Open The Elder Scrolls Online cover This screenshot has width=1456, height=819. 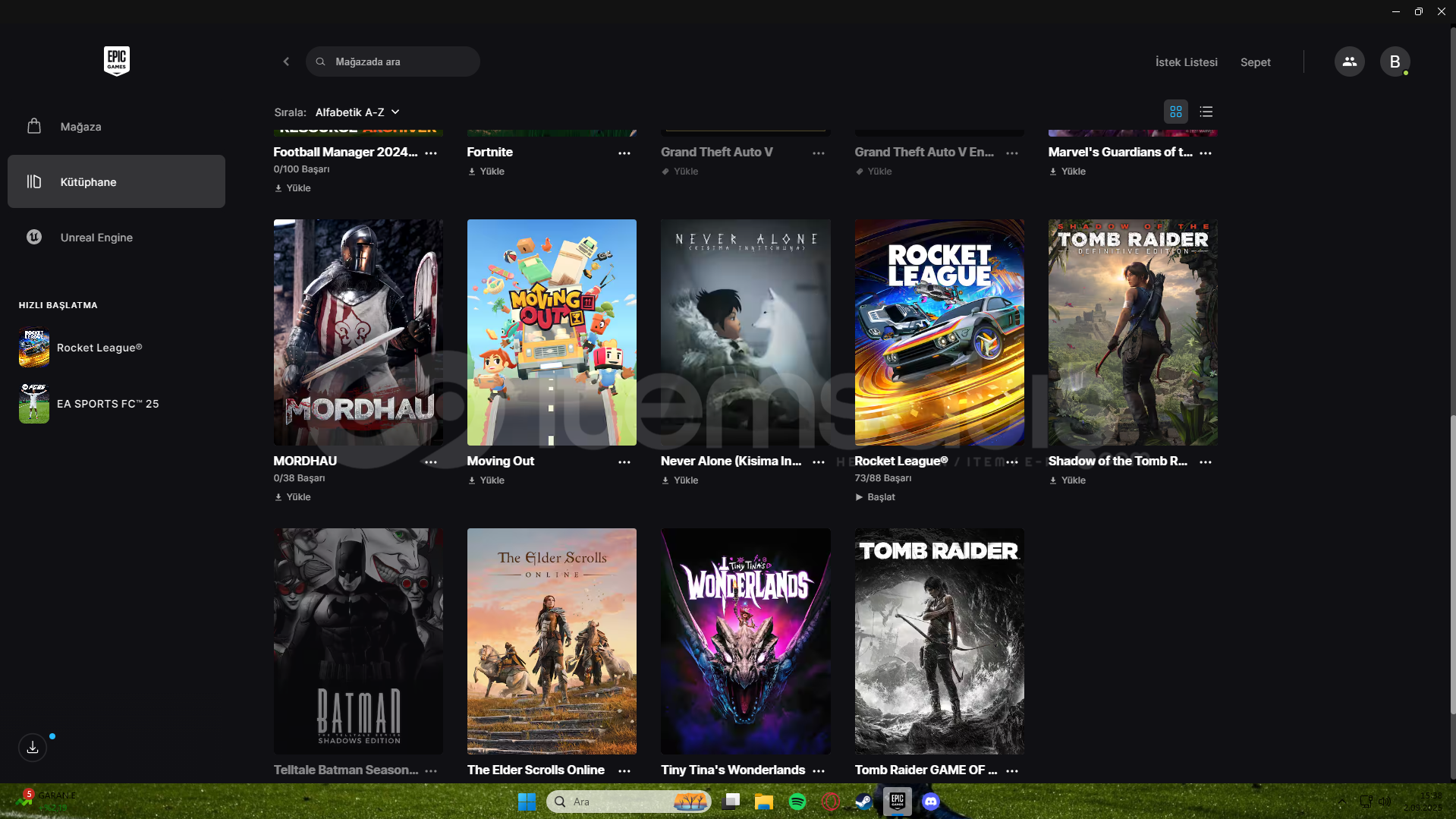click(552, 641)
